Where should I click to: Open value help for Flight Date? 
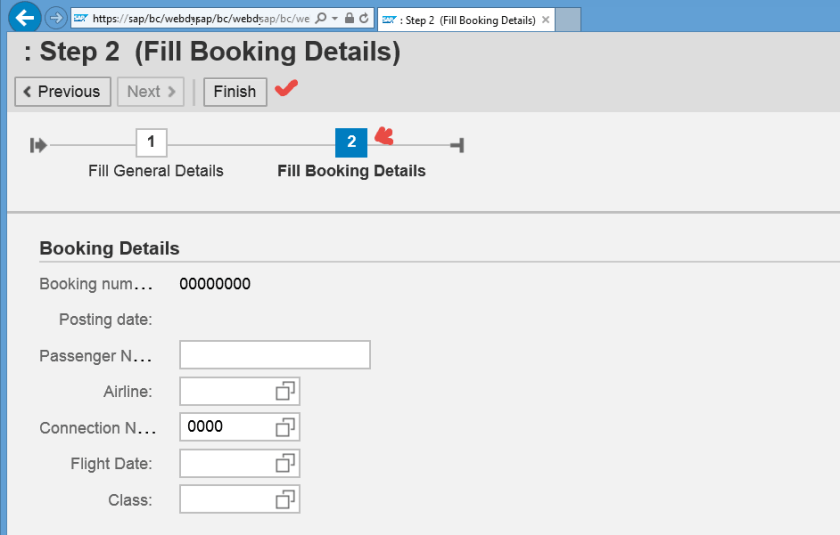[285, 463]
